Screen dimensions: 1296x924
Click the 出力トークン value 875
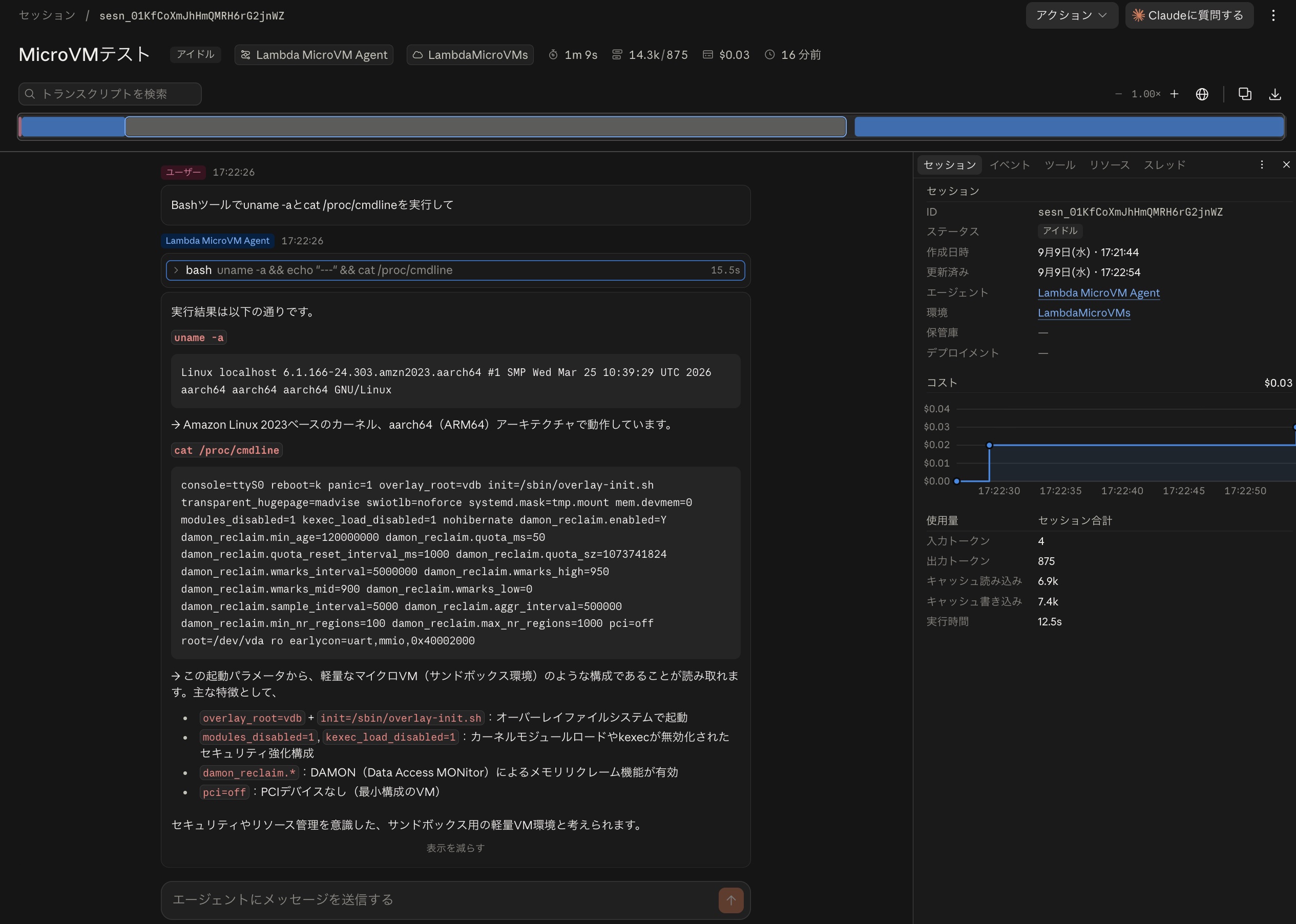coord(1046,561)
